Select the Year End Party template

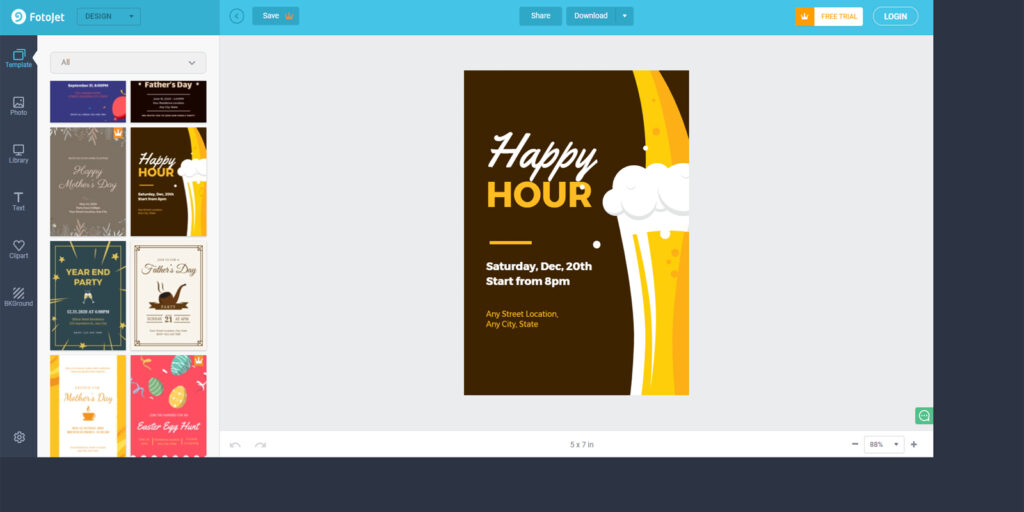point(88,295)
